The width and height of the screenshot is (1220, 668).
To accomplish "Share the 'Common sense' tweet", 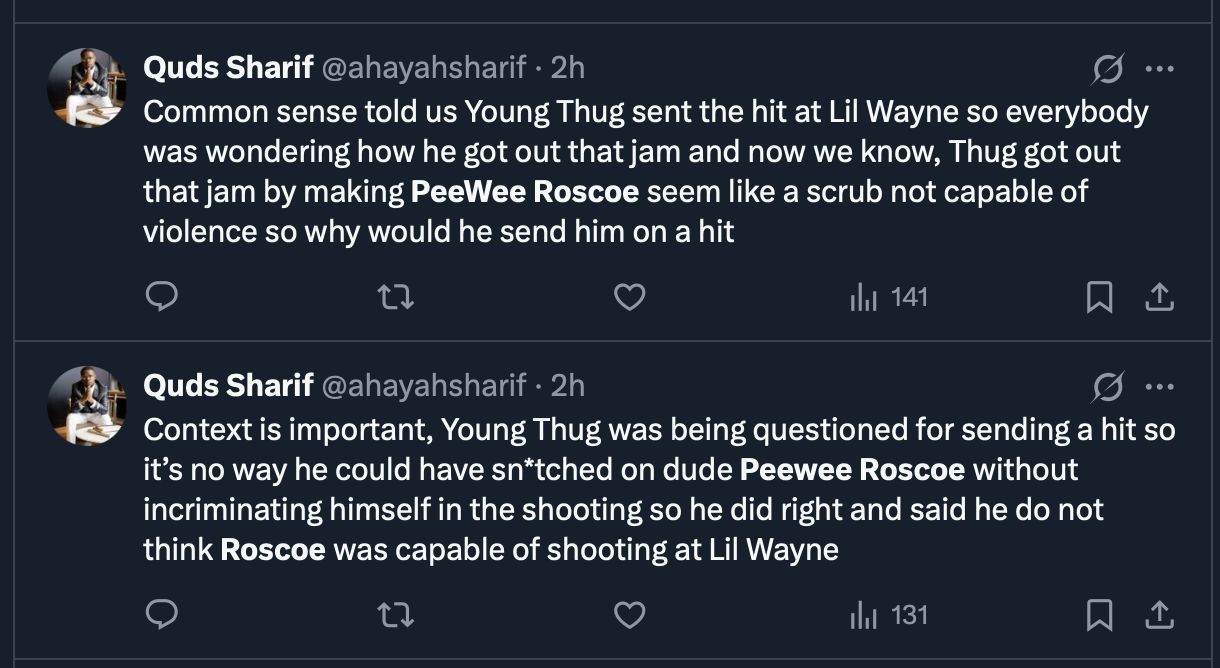I will click(x=1158, y=297).
